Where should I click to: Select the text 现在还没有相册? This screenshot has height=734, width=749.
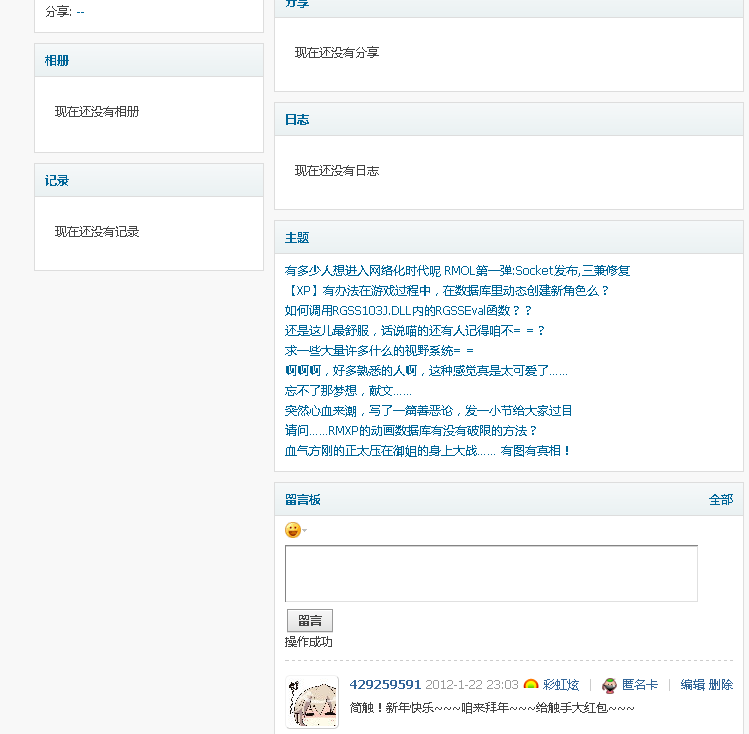97,111
